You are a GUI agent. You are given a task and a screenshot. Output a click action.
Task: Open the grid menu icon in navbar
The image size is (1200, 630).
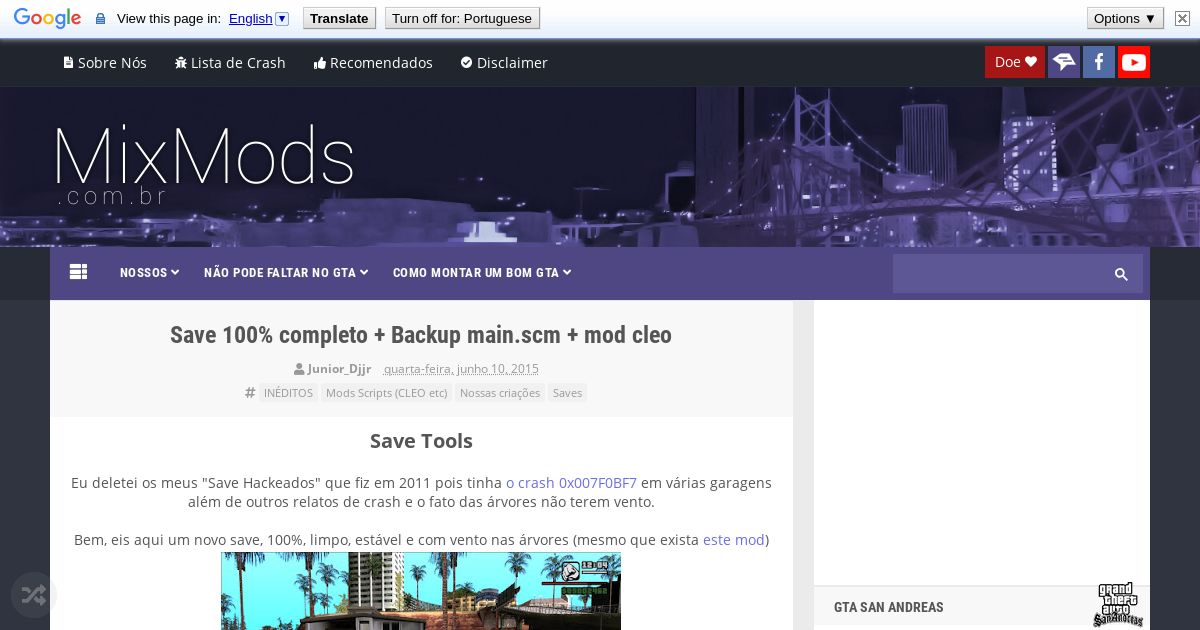click(79, 272)
